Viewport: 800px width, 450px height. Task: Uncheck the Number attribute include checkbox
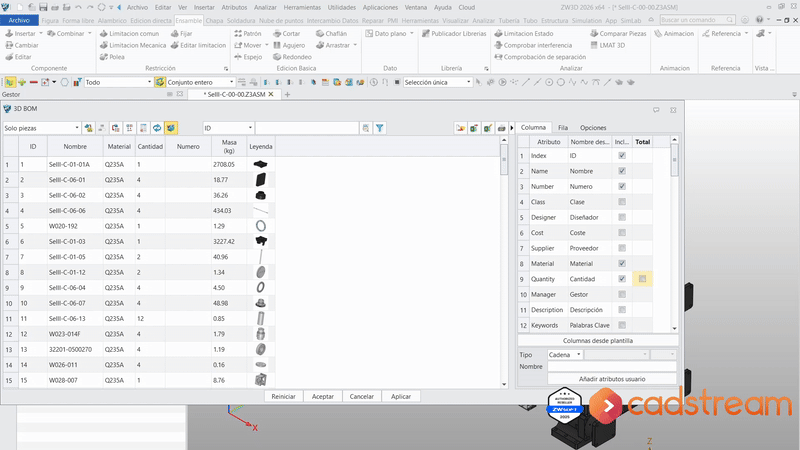pos(622,186)
